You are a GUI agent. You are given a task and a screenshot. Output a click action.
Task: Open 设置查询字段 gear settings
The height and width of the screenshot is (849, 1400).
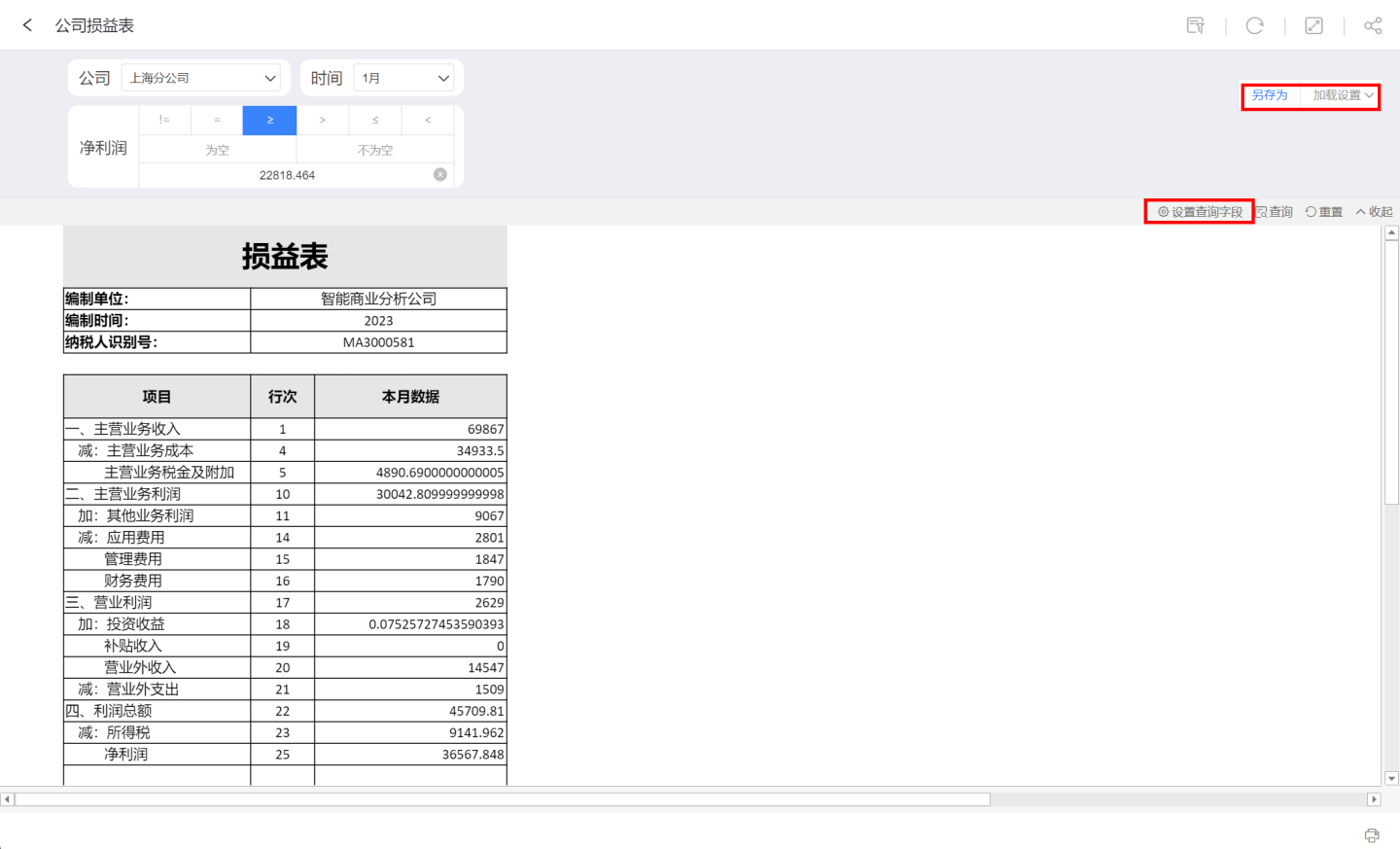(x=1200, y=212)
